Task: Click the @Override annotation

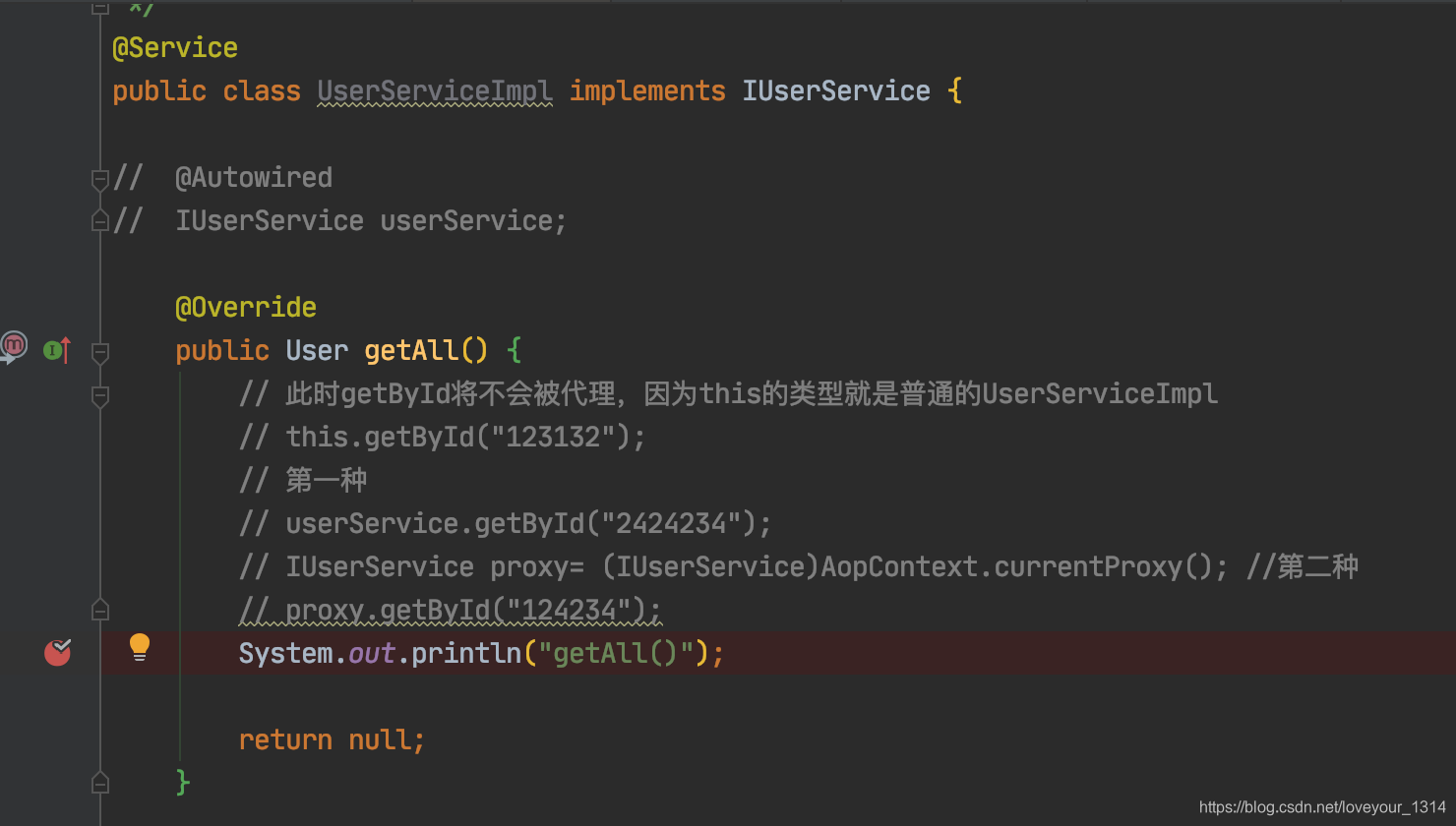Action: (x=246, y=307)
